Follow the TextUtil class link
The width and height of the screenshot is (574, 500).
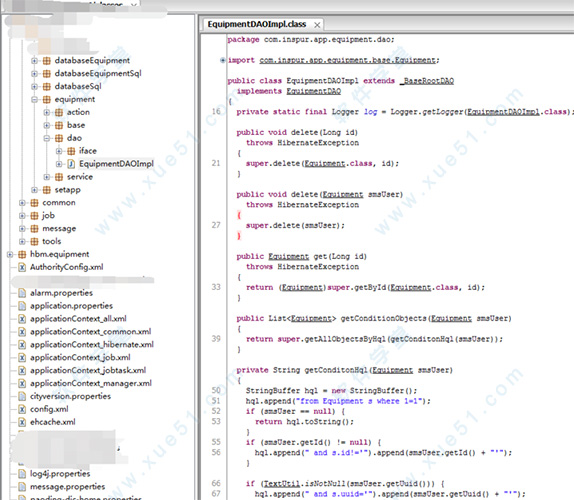(282, 484)
